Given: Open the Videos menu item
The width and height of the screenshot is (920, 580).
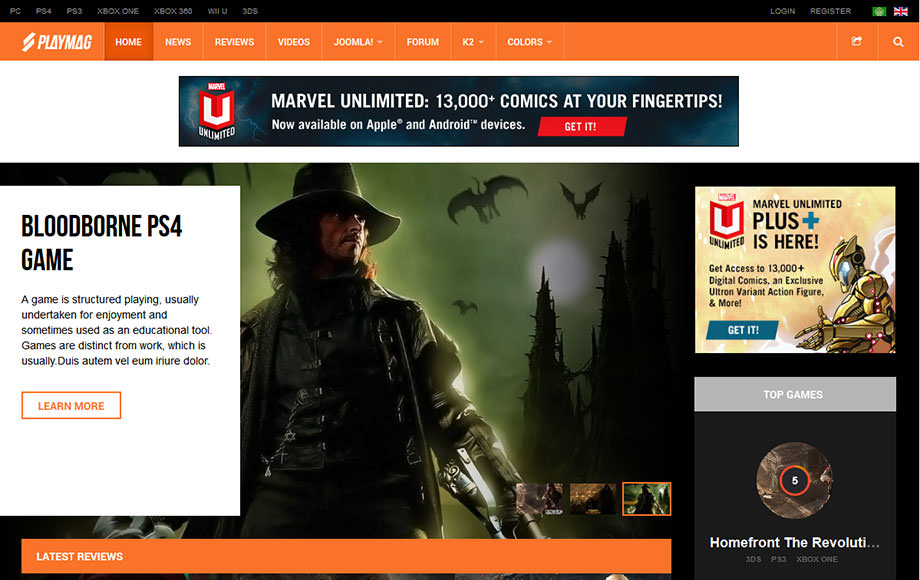Looking at the screenshot, I should coord(294,42).
